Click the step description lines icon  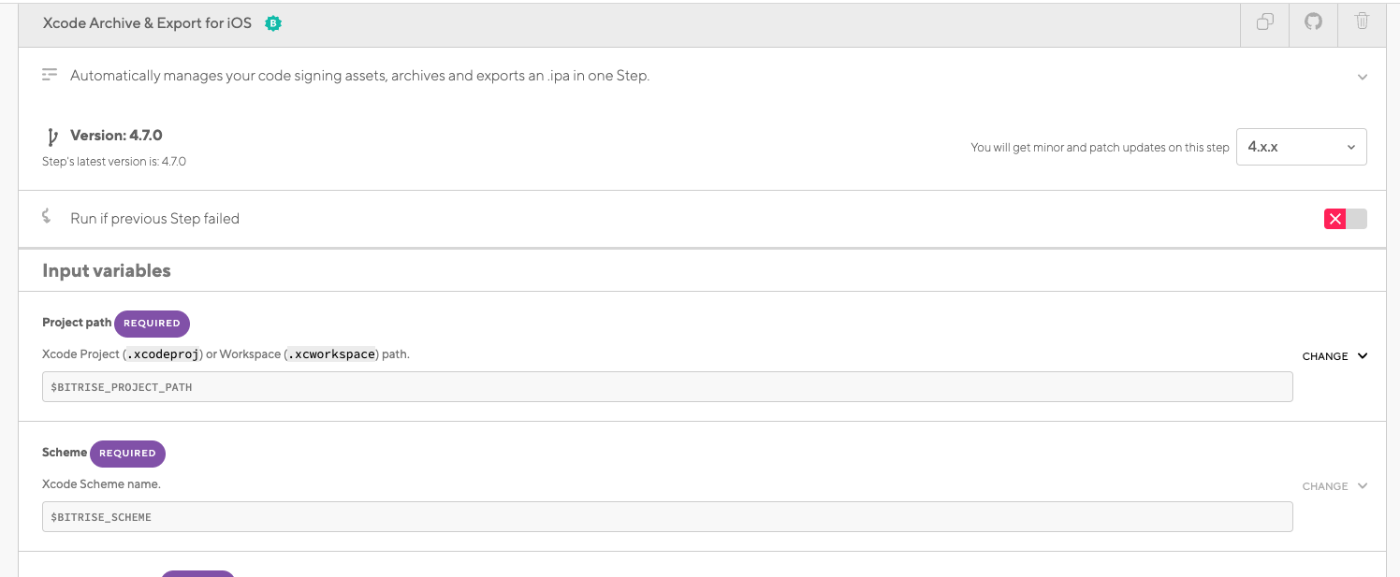[x=49, y=75]
